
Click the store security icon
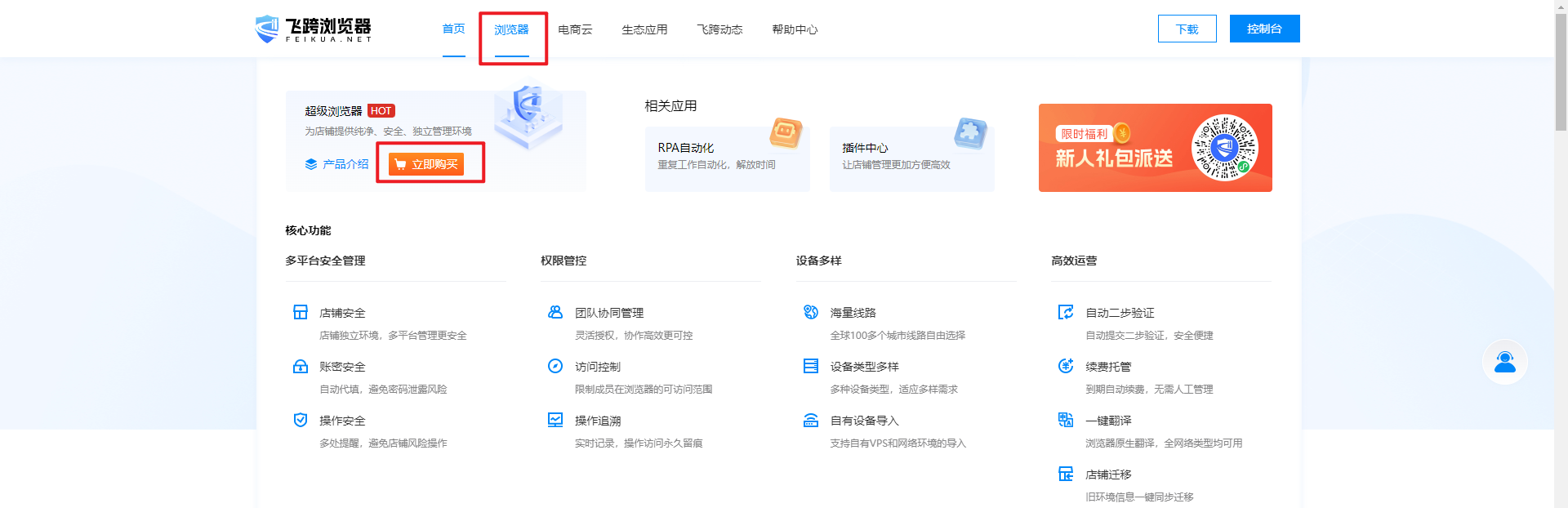[x=301, y=312]
